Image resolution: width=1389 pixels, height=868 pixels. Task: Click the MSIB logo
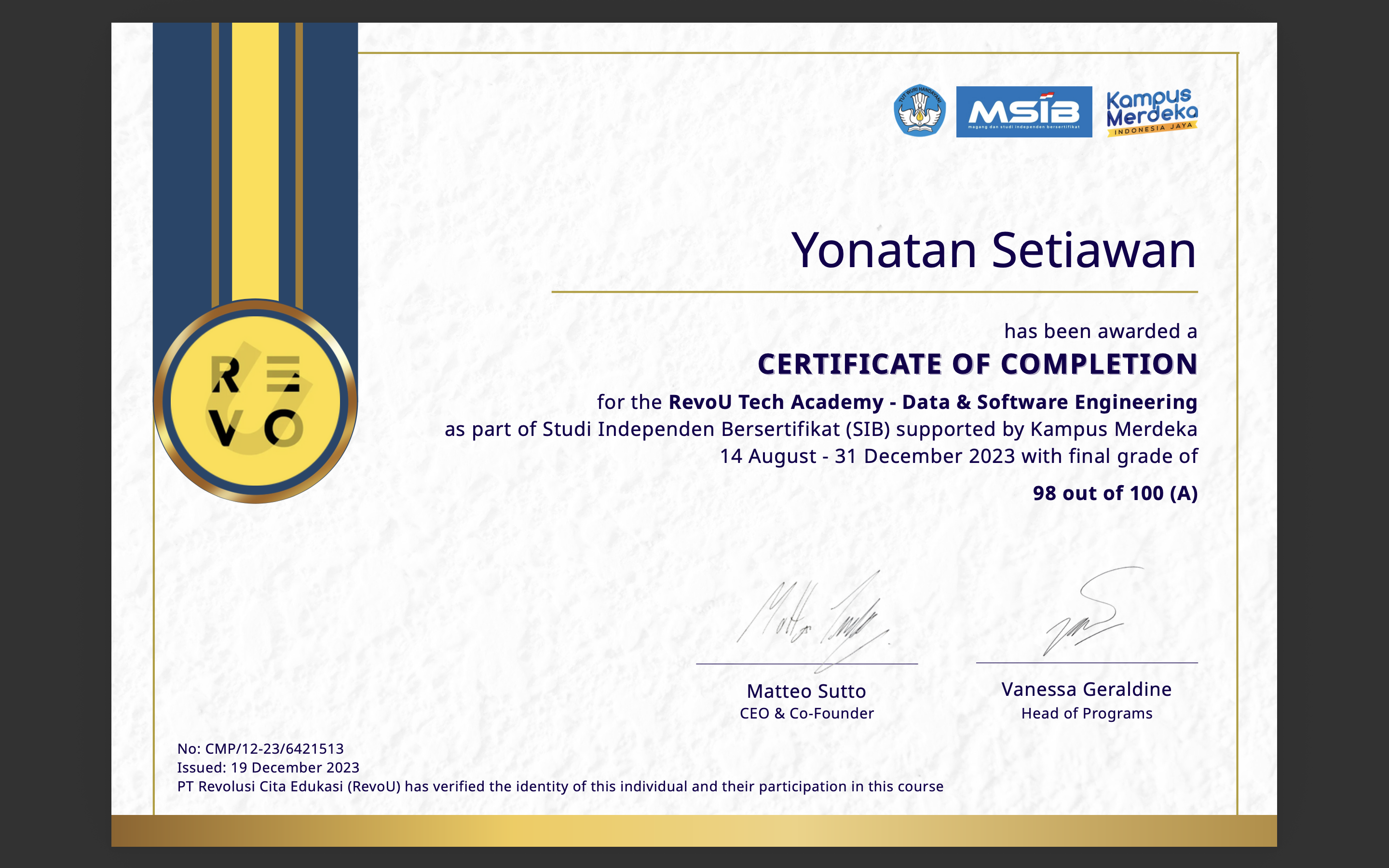pos(1024,112)
